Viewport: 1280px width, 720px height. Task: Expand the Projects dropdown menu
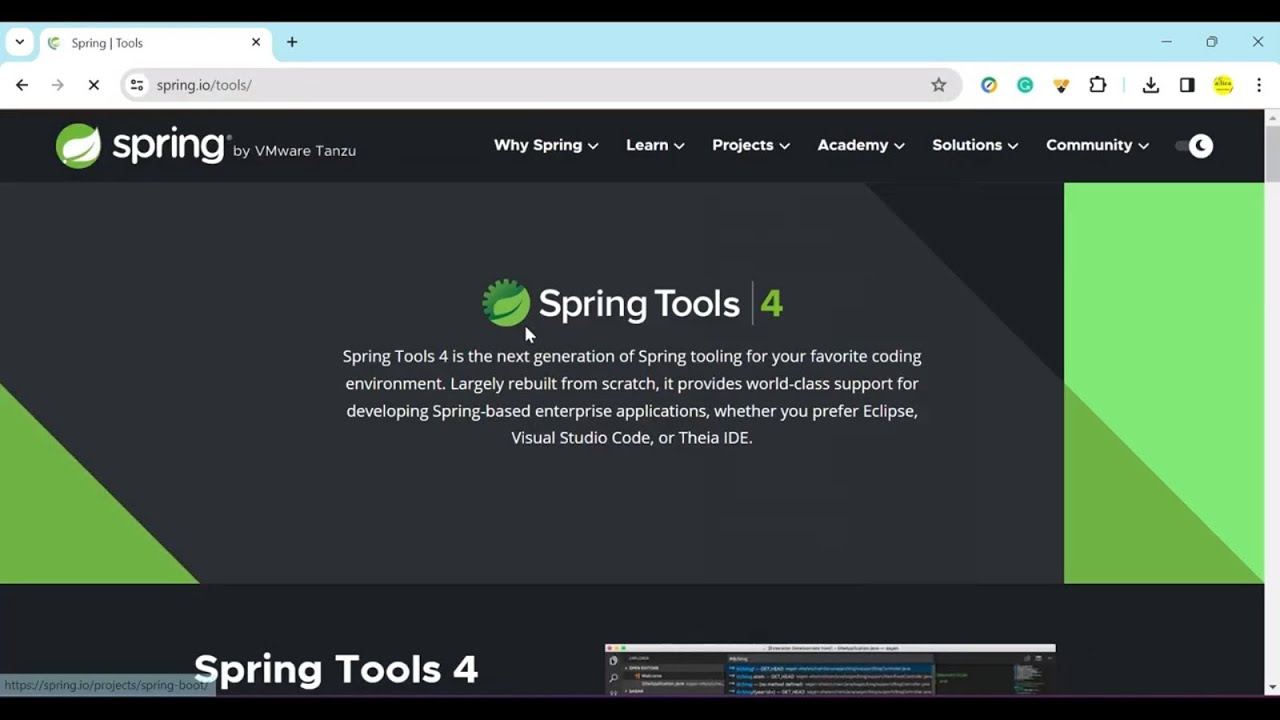751,145
